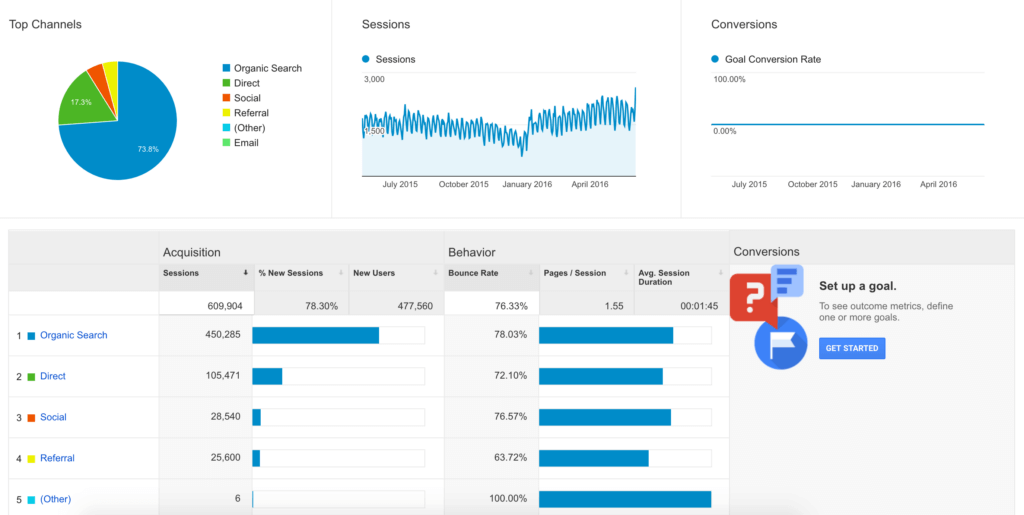Click the Conversions table section header

tap(766, 252)
